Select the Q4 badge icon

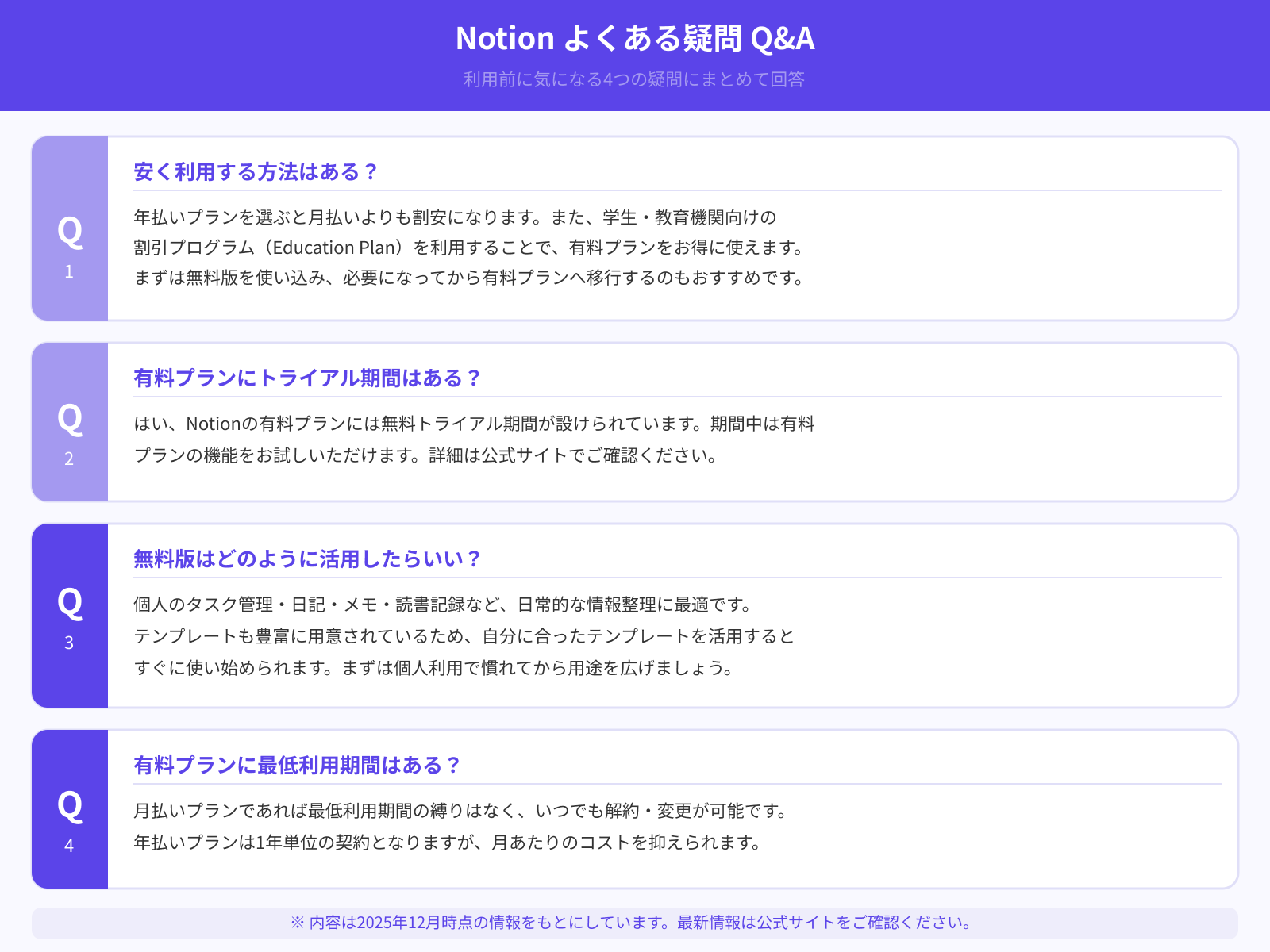coord(69,808)
